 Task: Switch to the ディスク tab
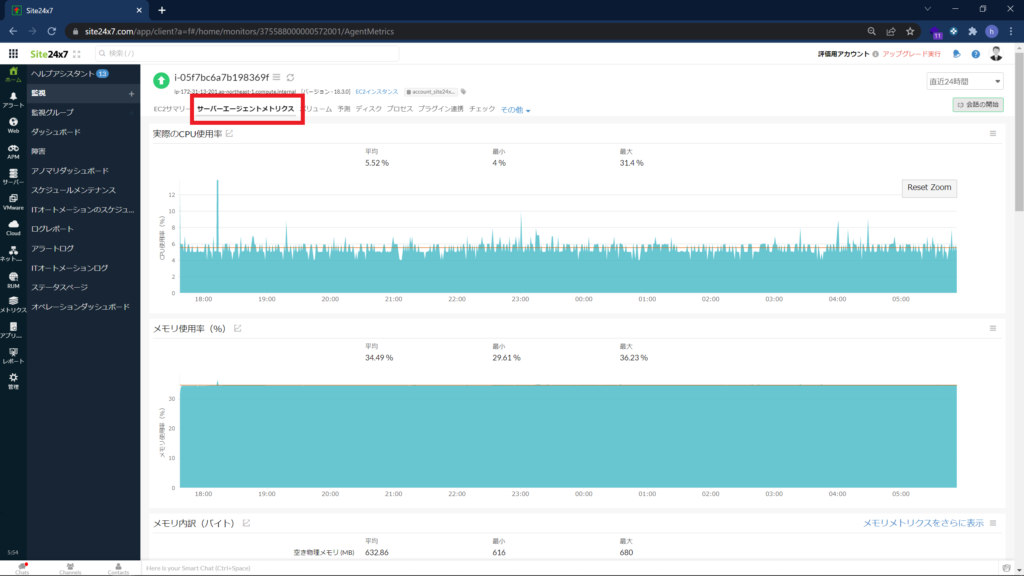(x=370, y=108)
